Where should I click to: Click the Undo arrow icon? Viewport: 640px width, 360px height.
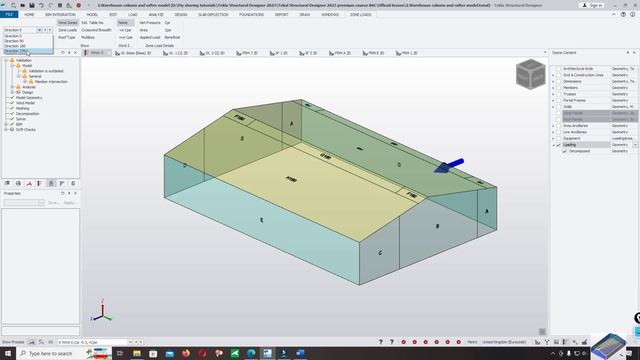pos(41,5)
